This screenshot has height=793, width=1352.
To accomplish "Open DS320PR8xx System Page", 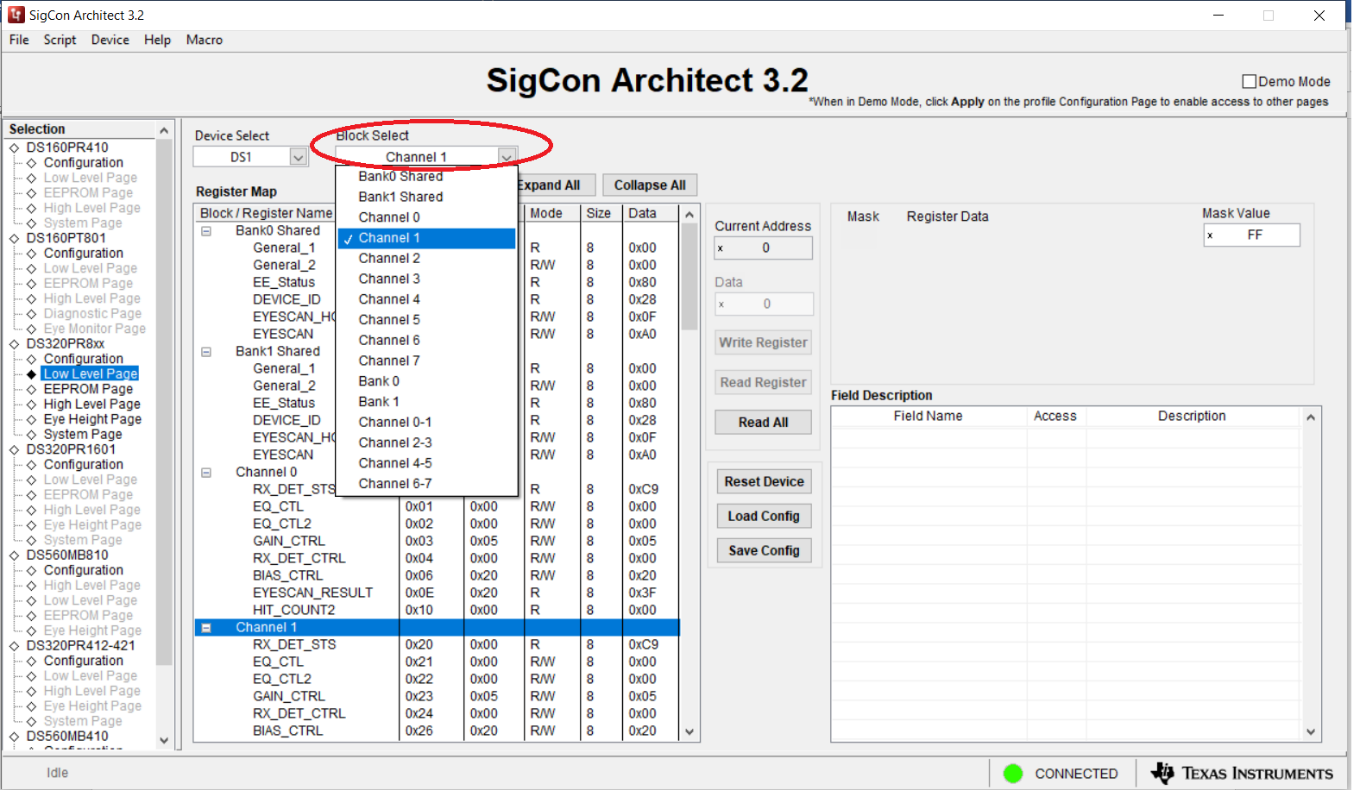I will [x=83, y=434].
